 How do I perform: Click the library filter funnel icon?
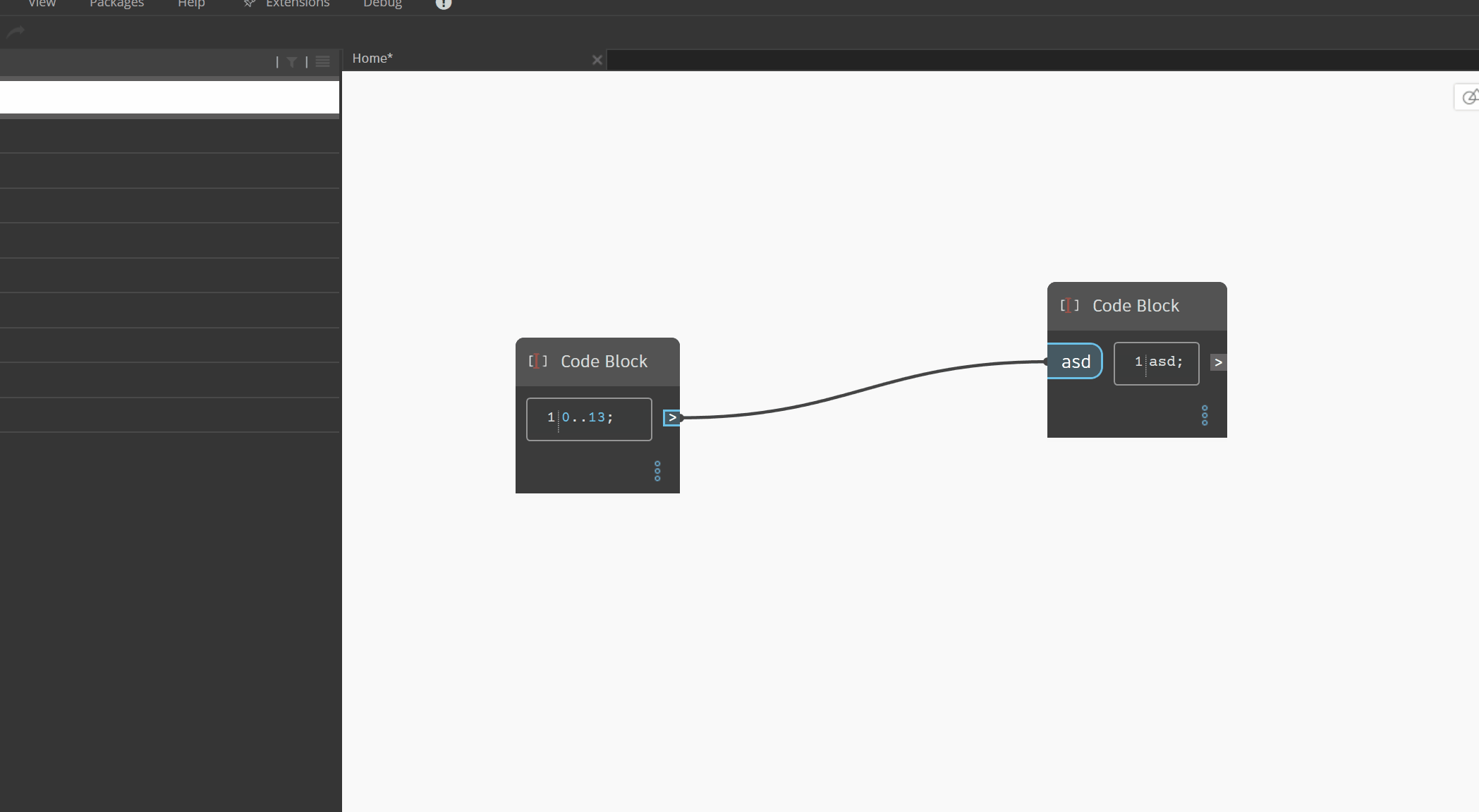pyautogui.click(x=291, y=62)
